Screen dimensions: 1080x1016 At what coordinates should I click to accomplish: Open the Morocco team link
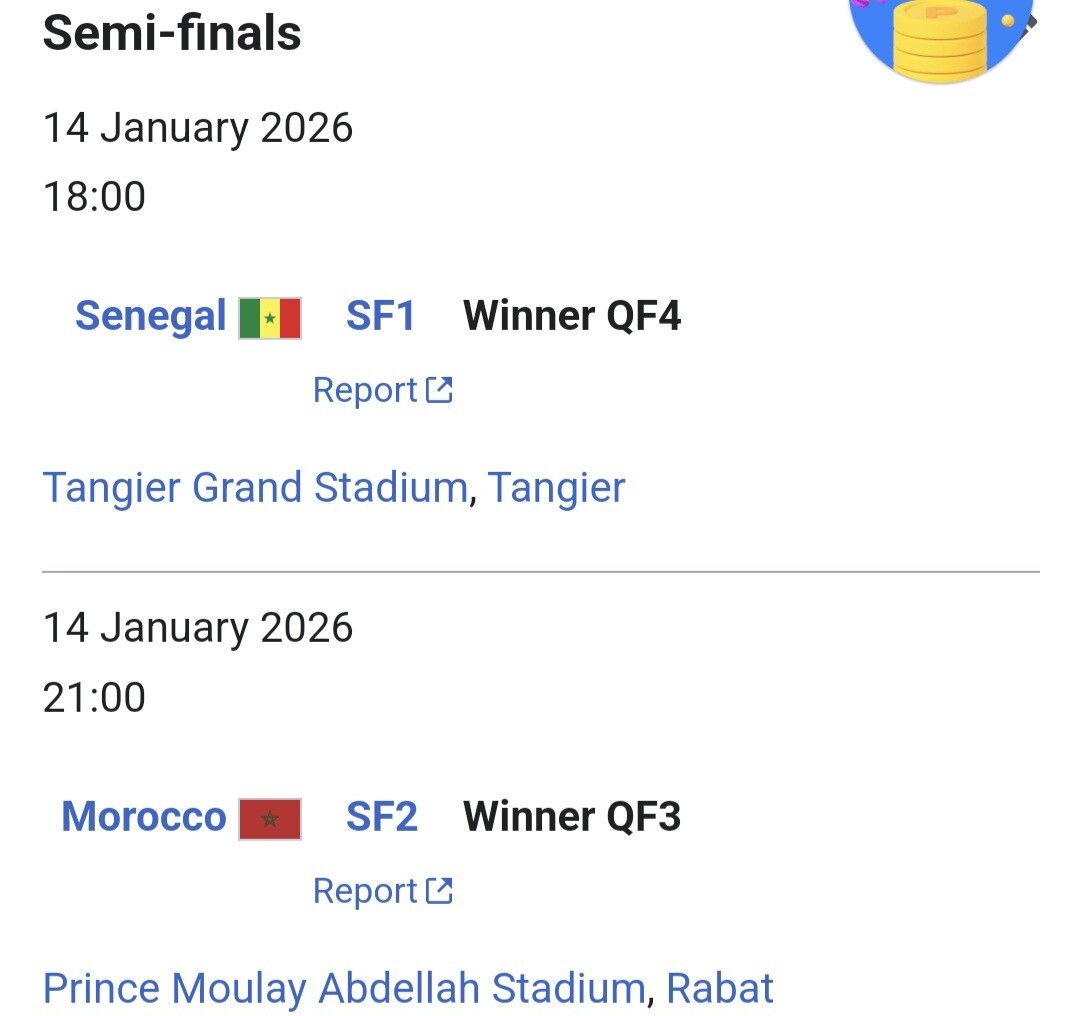pos(144,817)
